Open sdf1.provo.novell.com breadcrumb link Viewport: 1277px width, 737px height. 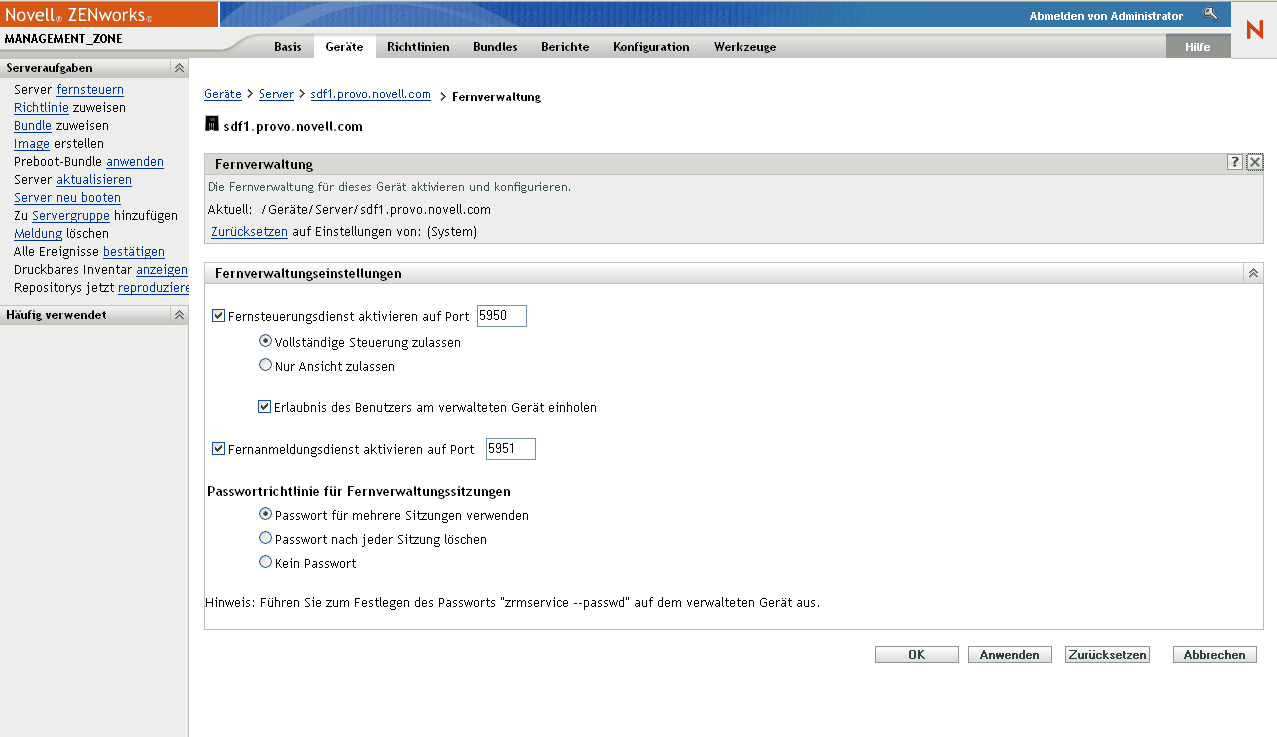click(371, 94)
